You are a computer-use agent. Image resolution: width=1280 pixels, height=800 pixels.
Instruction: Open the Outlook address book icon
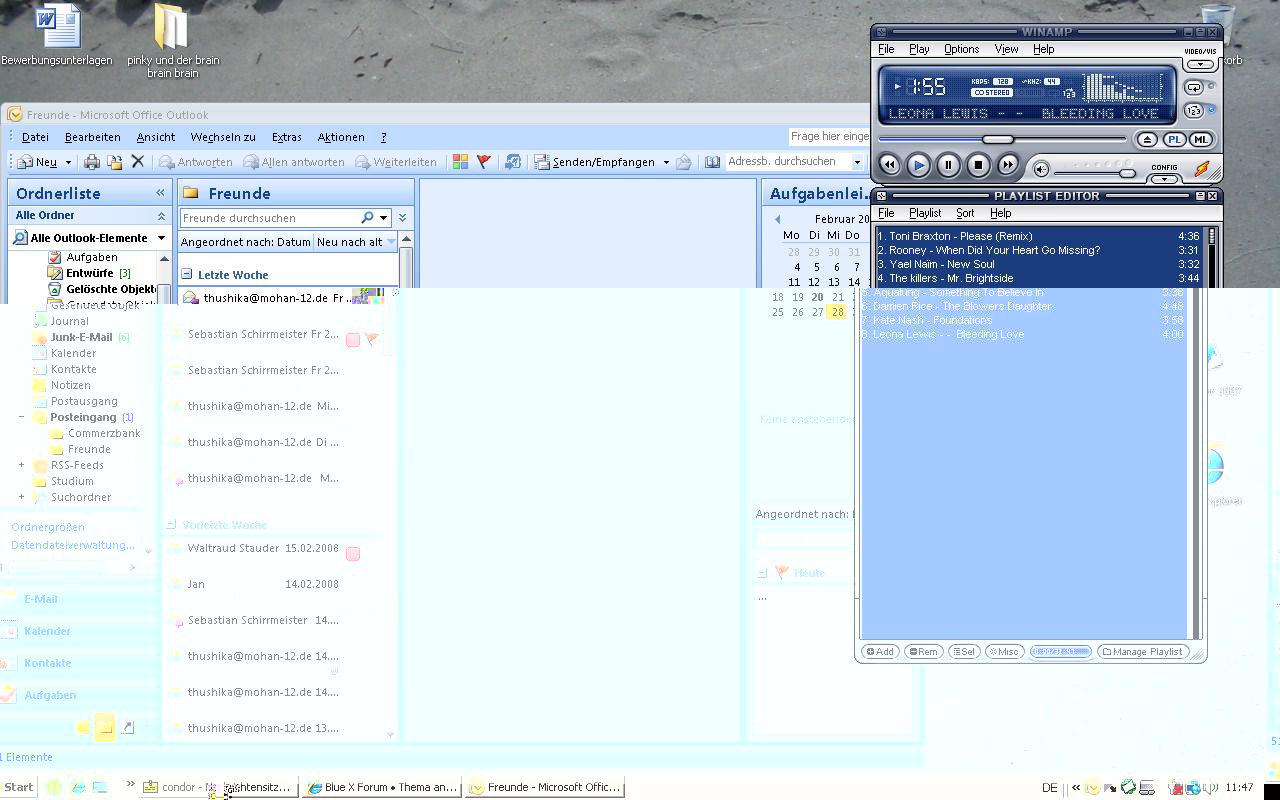coord(712,162)
